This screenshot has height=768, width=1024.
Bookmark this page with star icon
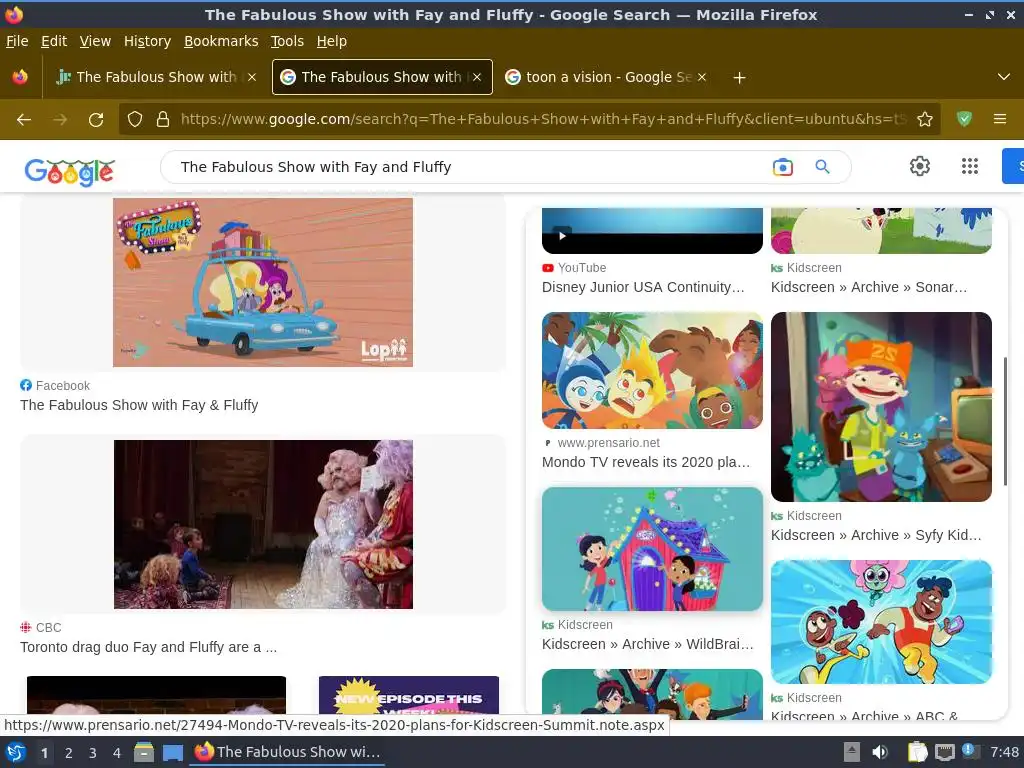click(925, 120)
